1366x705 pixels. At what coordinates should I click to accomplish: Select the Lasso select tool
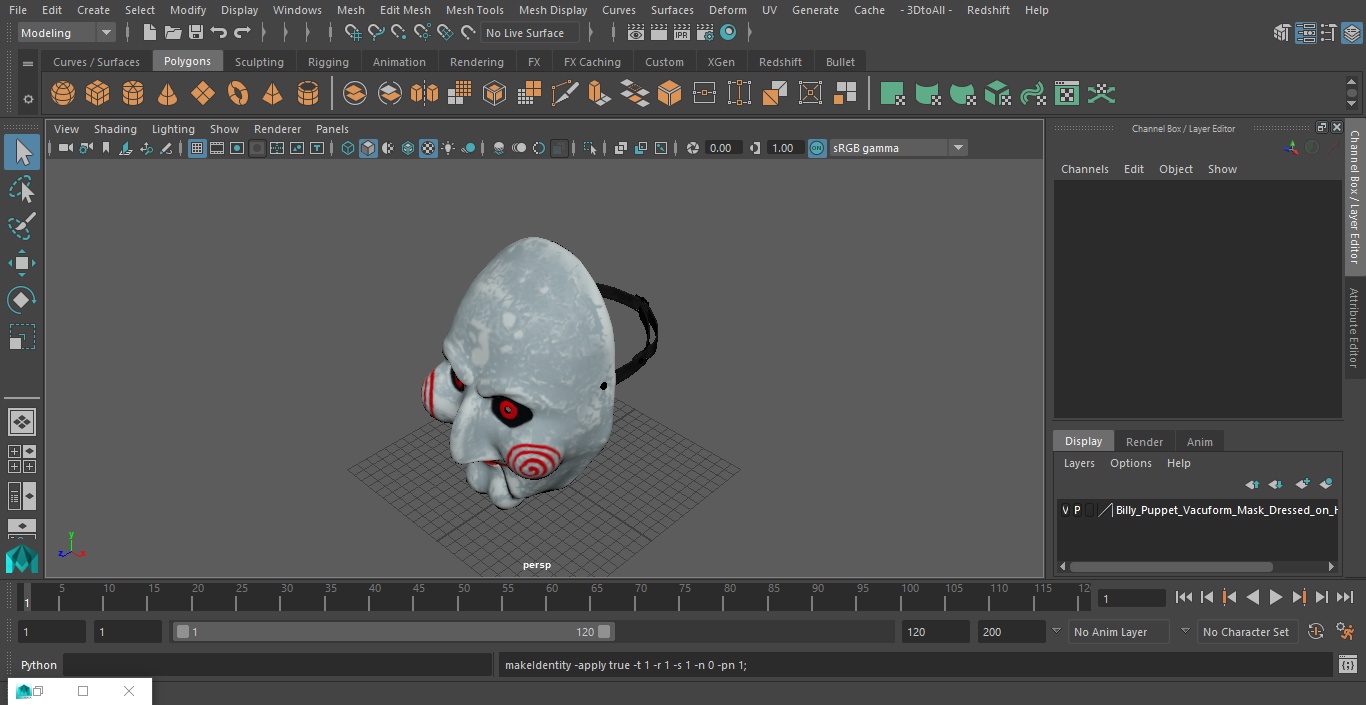pos(22,190)
